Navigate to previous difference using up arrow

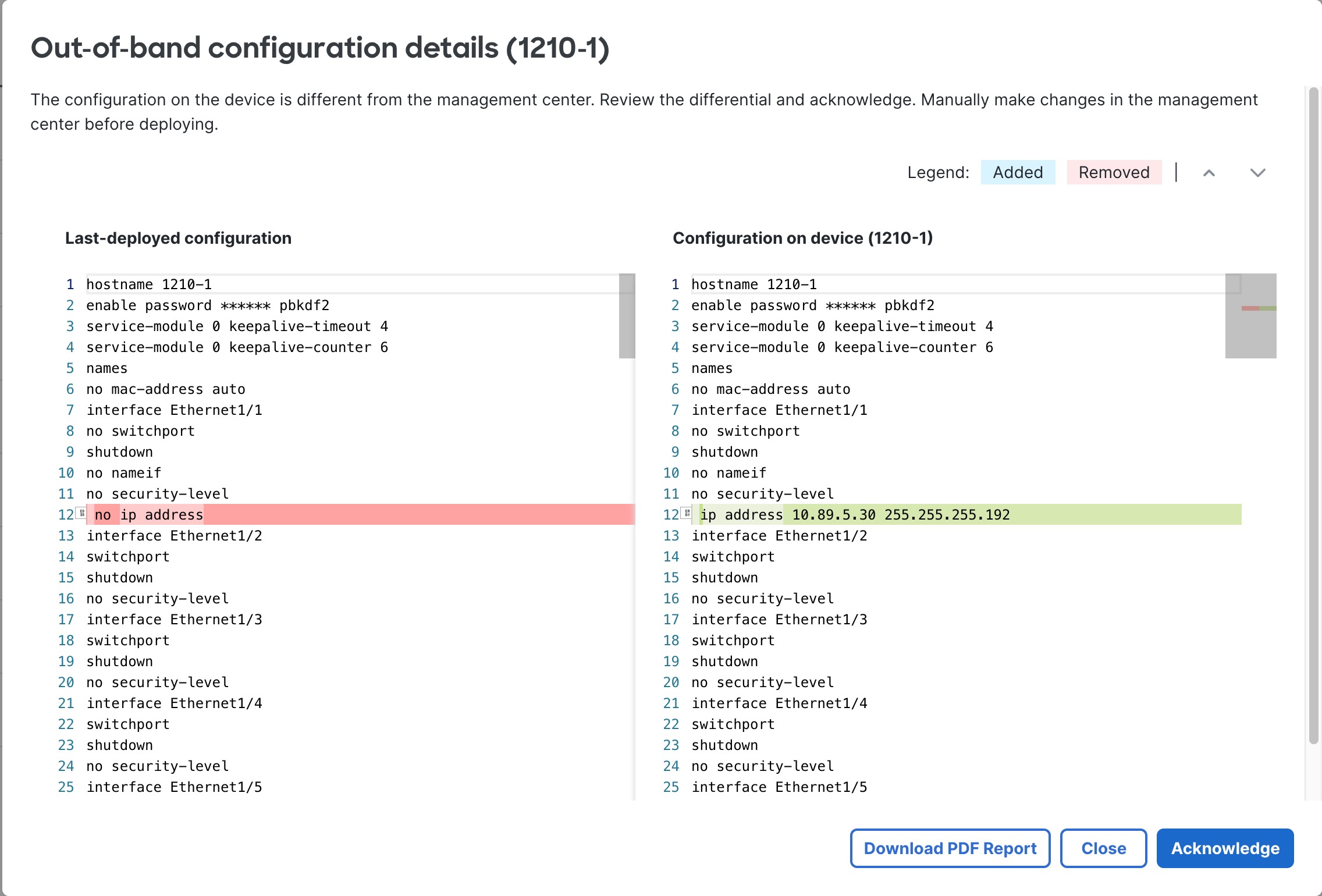pos(1209,173)
